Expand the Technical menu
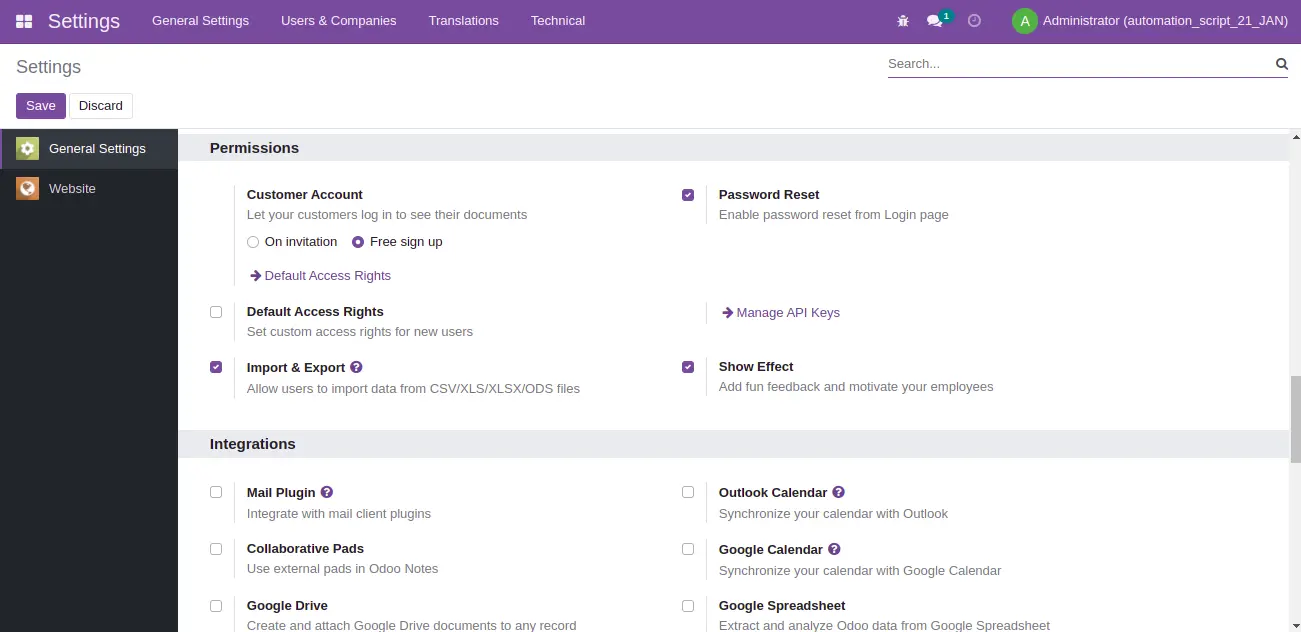 point(557,21)
